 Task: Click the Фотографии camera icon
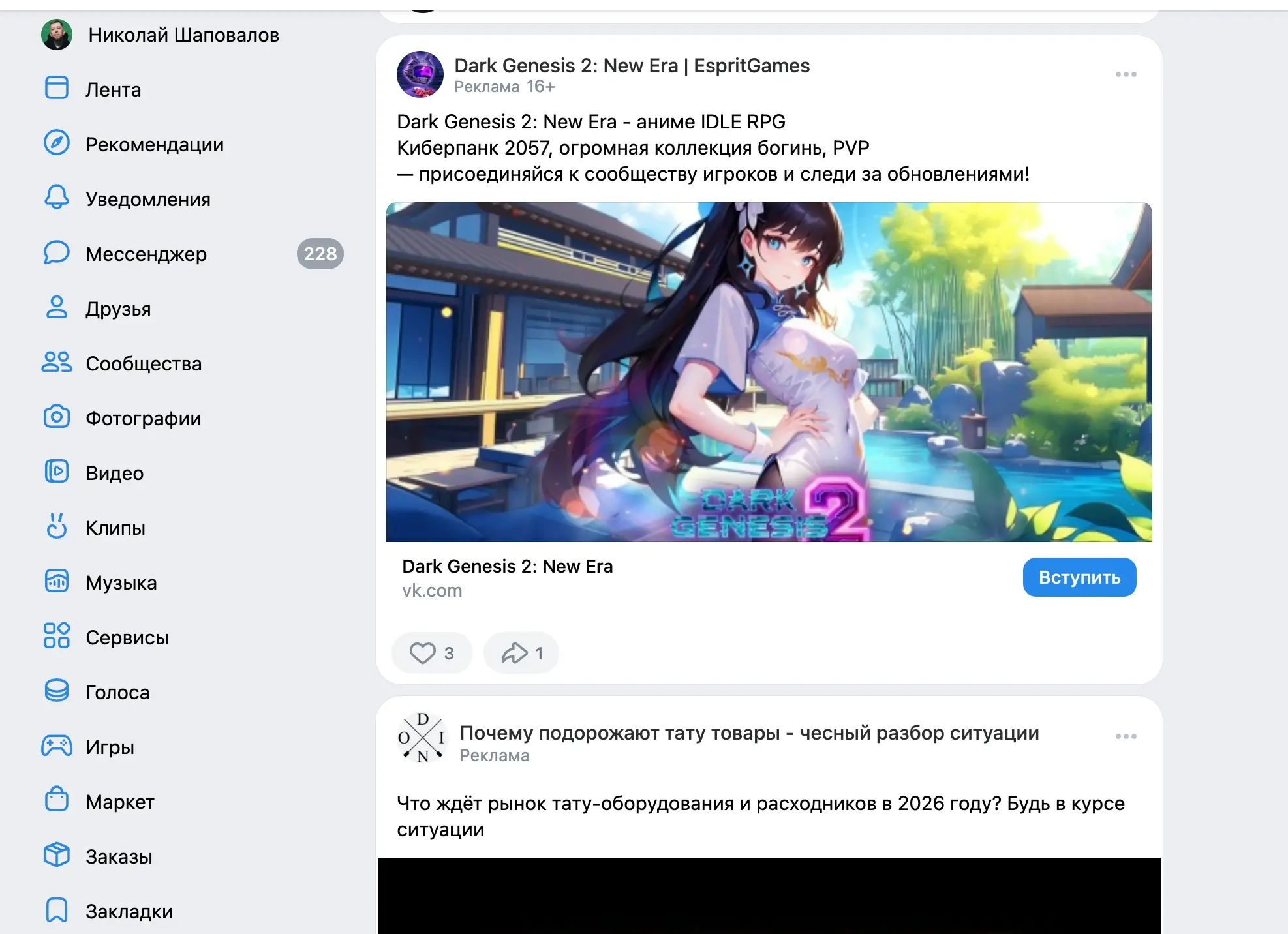click(x=57, y=416)
